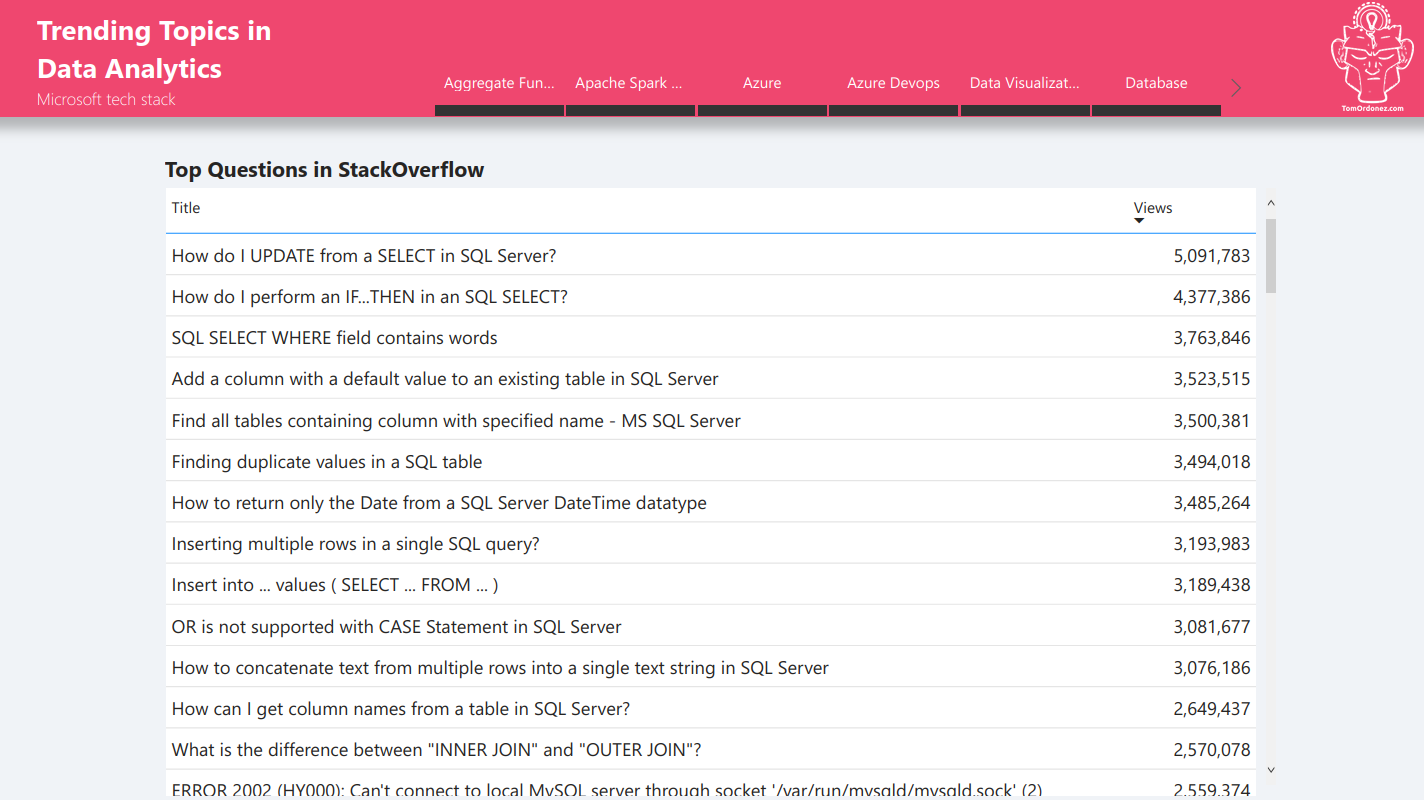
Task: Select row How to return only the Date
Action: [711, 502]
